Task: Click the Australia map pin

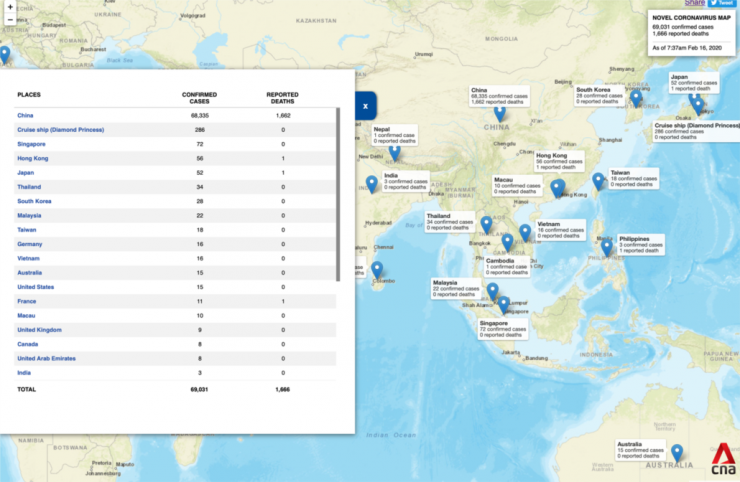Action: click(677, 453)
